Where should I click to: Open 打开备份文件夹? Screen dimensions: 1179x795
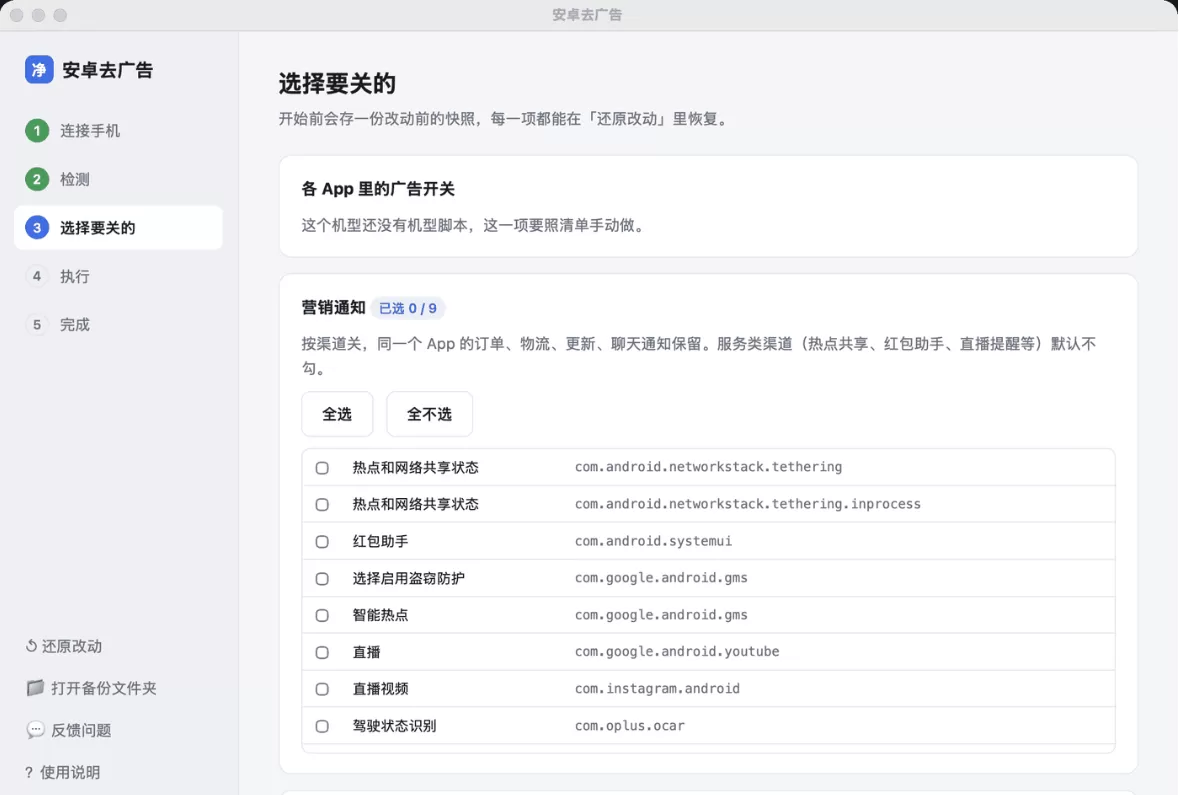click(92, 688)
